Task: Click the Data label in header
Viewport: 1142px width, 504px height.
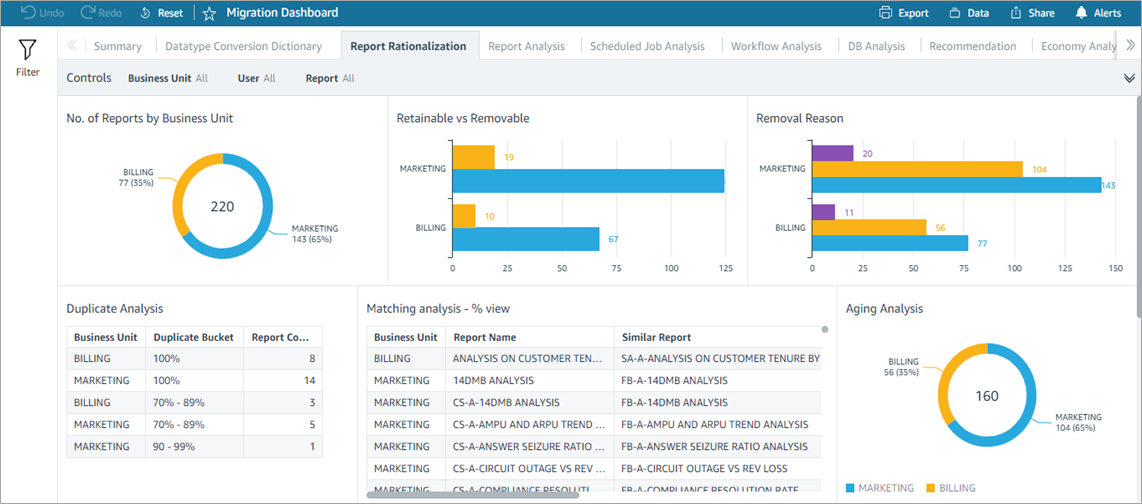Action: tap(978, 13)
